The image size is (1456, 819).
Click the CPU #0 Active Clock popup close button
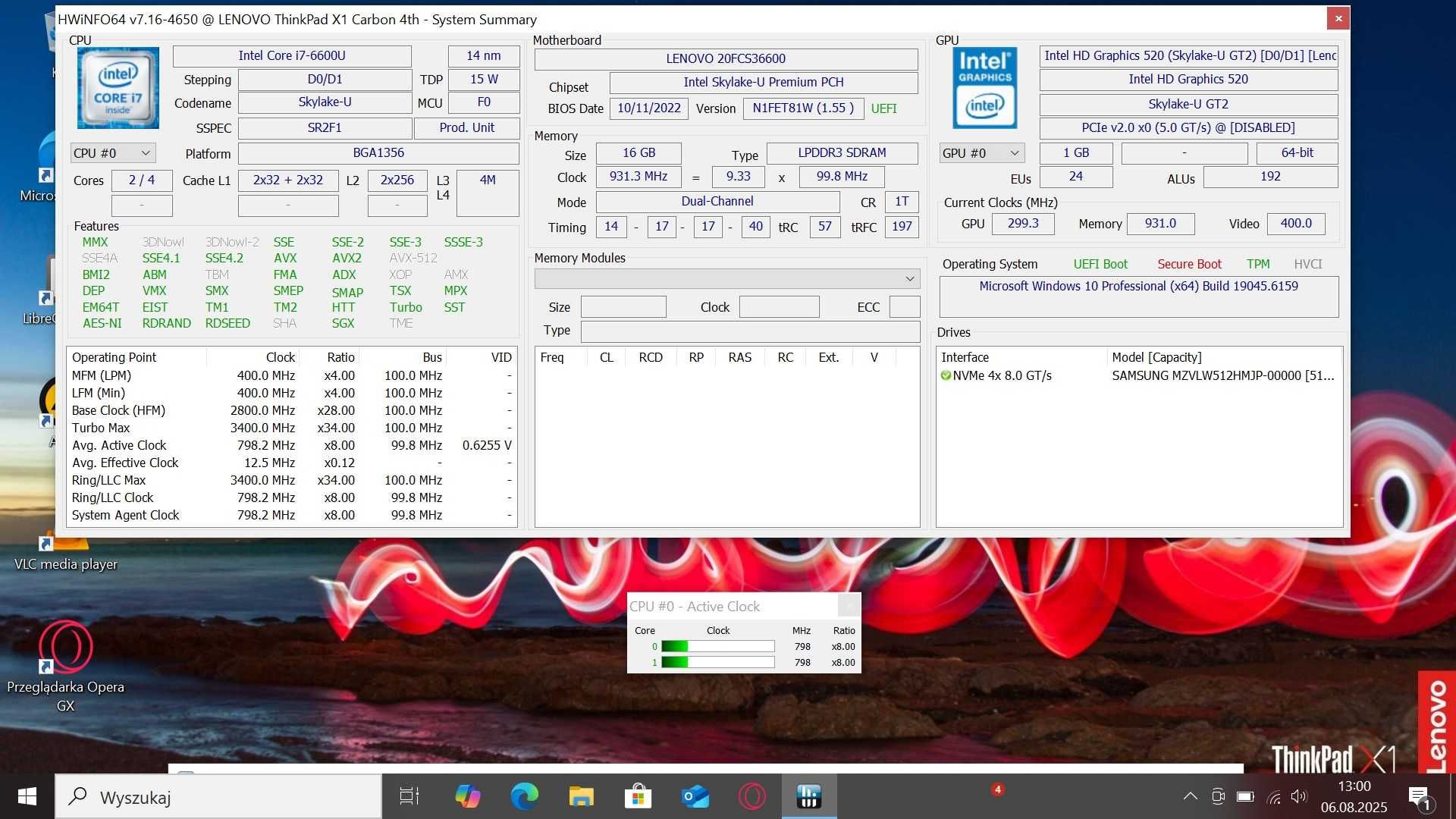pyautogui.click(x=849, y=605)
